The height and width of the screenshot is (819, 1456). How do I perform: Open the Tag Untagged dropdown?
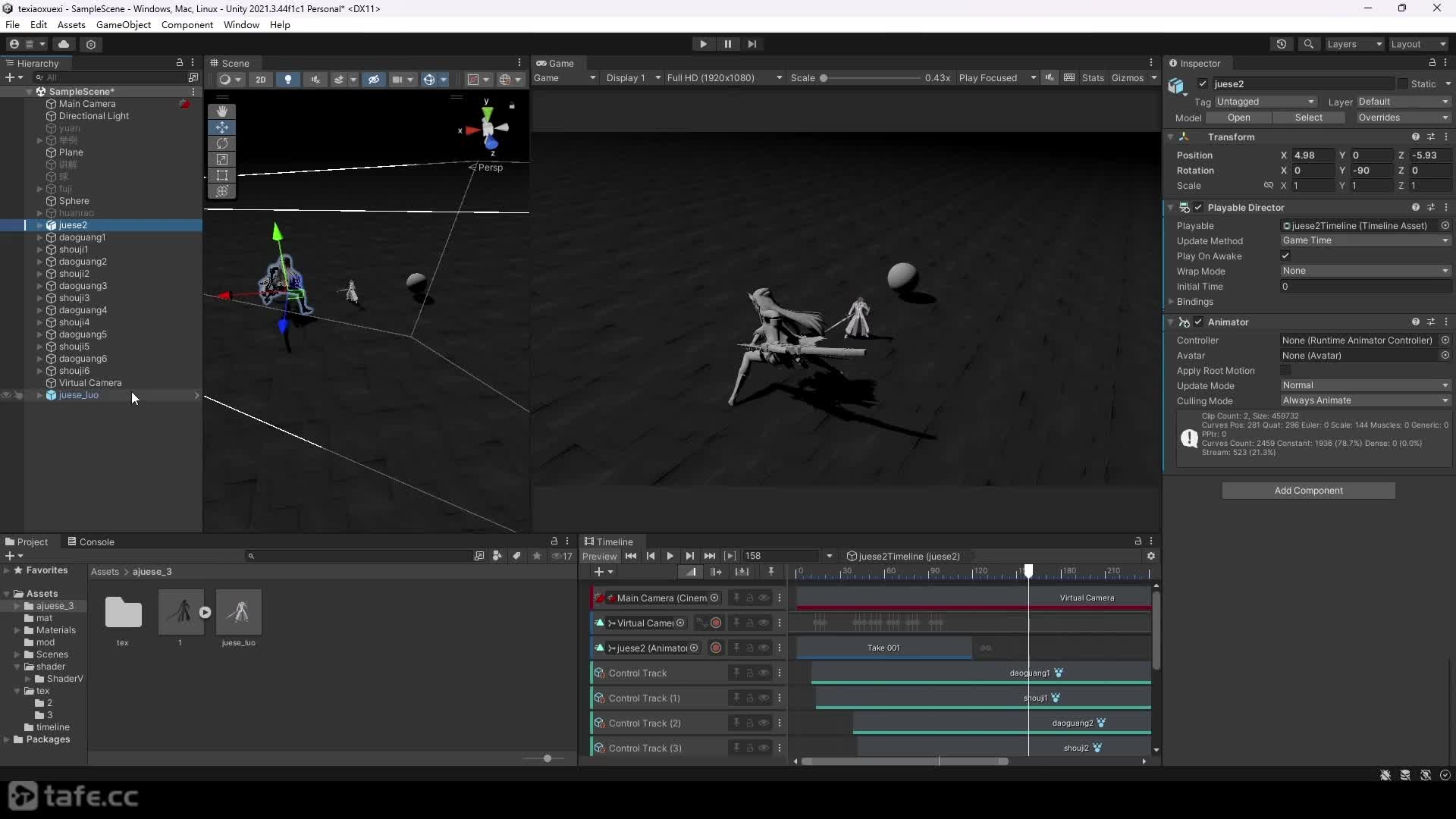click(1266, 102)
